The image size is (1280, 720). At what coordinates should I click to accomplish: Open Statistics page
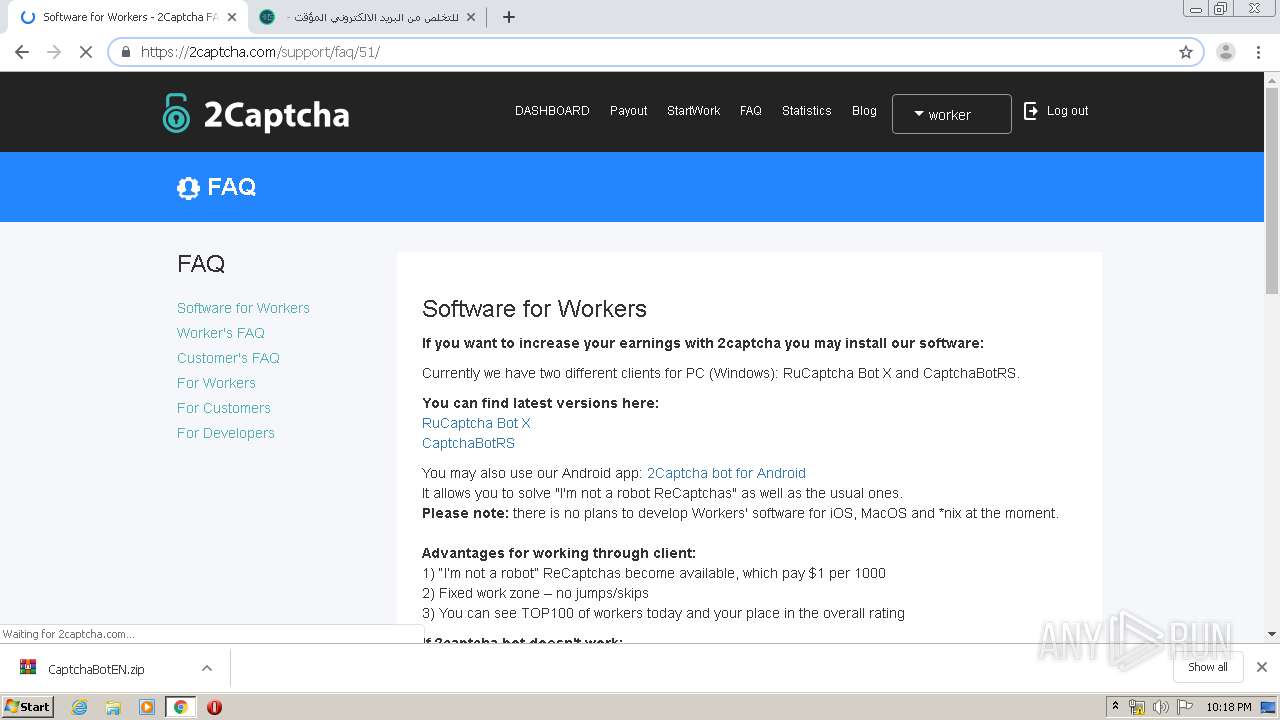[806, 111]
